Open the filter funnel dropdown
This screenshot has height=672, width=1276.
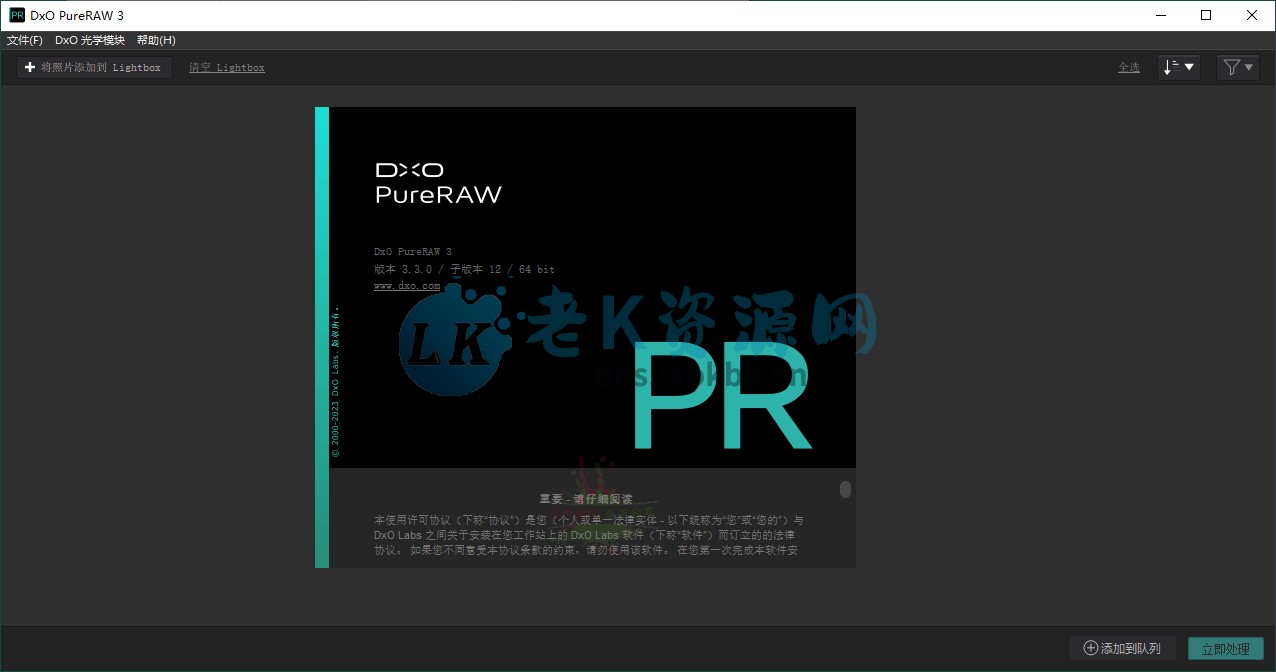(x=1238, y=67)
